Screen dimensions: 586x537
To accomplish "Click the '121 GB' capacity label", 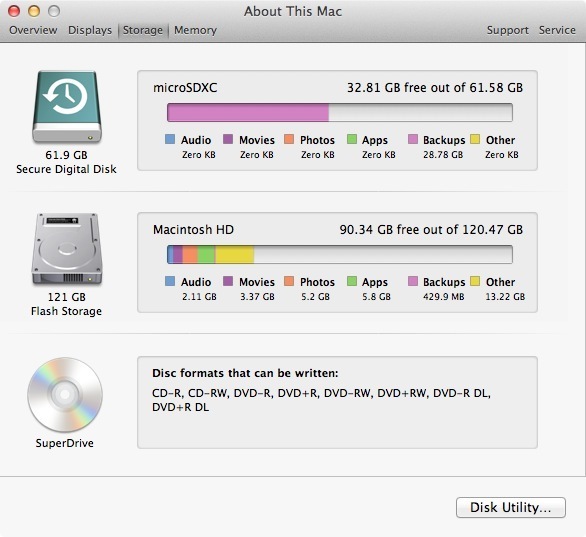I will click(67, 297).
